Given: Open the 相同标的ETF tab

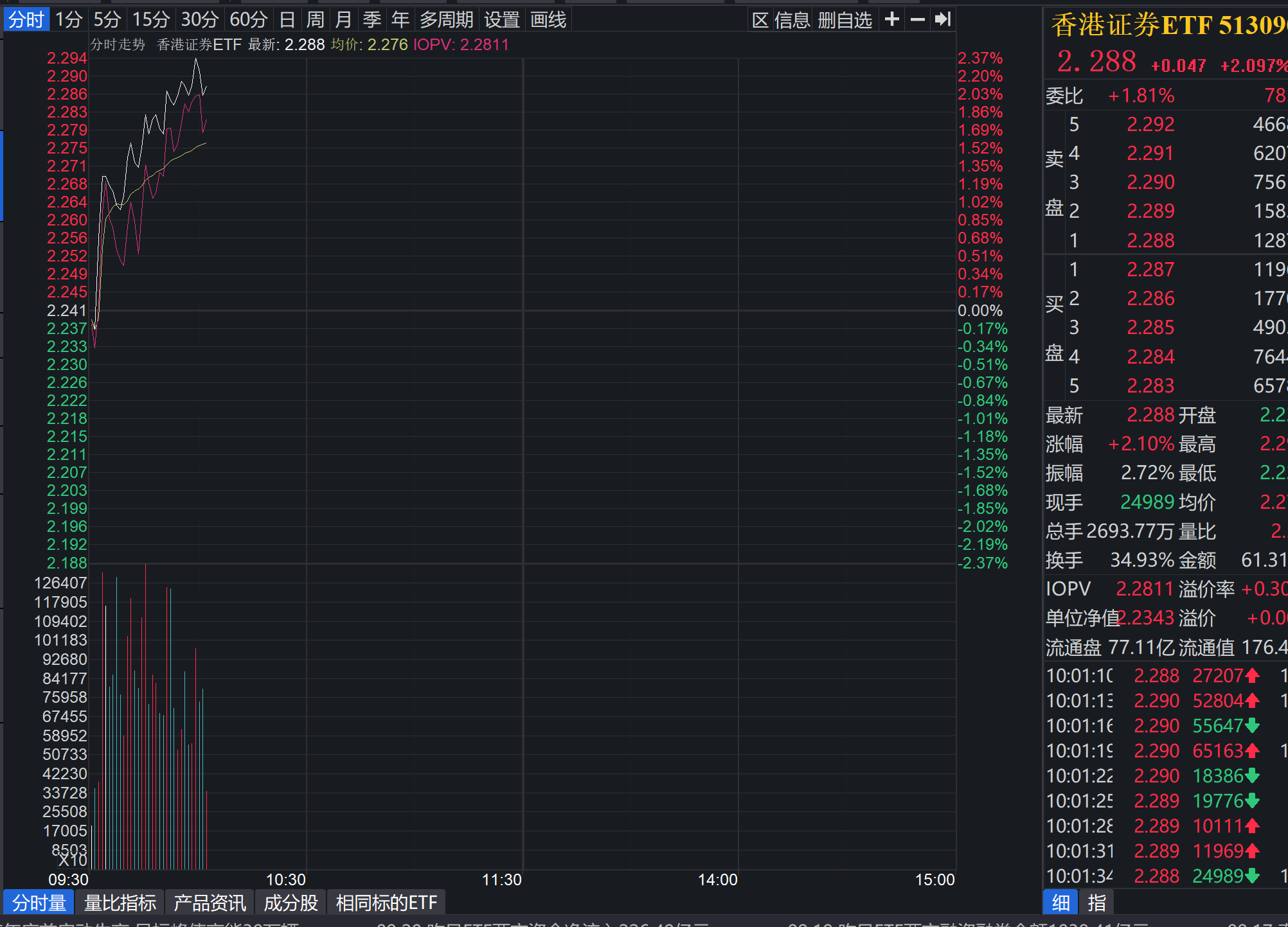Looking at the screenshot, I should pyautogui.click(x=386, y=903).
